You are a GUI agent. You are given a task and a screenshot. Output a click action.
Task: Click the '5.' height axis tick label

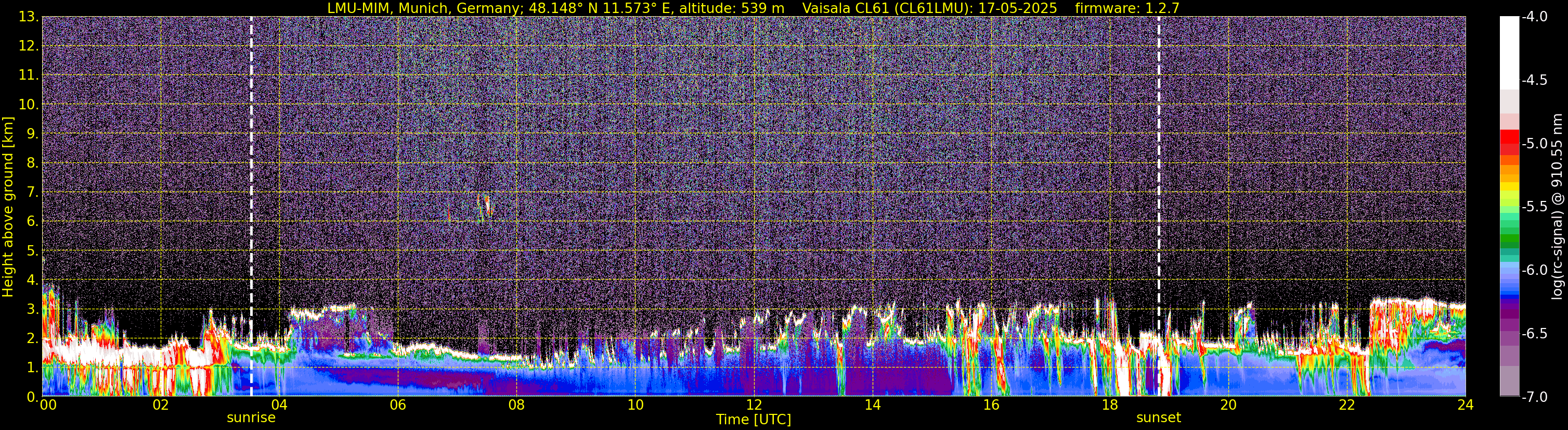pos(32,251)
